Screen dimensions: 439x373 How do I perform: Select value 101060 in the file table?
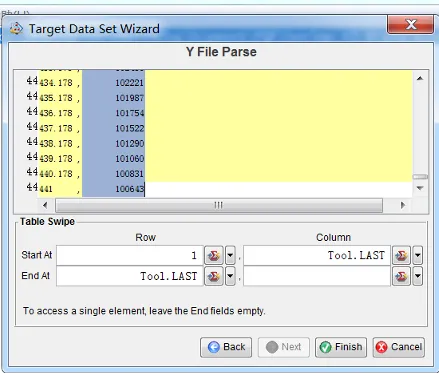click(130, 159)
